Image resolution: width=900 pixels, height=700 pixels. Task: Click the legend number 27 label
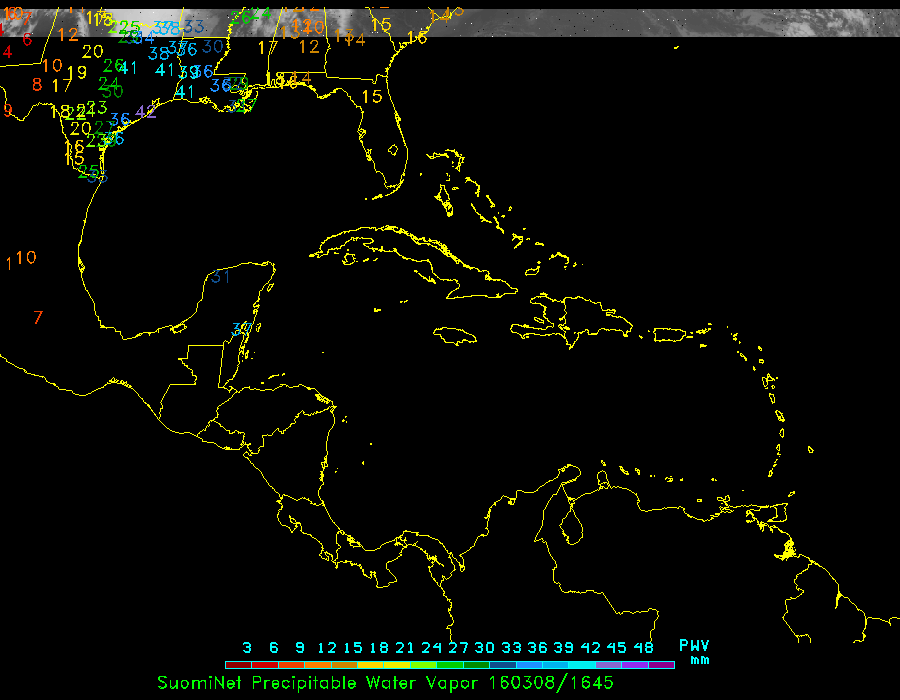point(459,648)
